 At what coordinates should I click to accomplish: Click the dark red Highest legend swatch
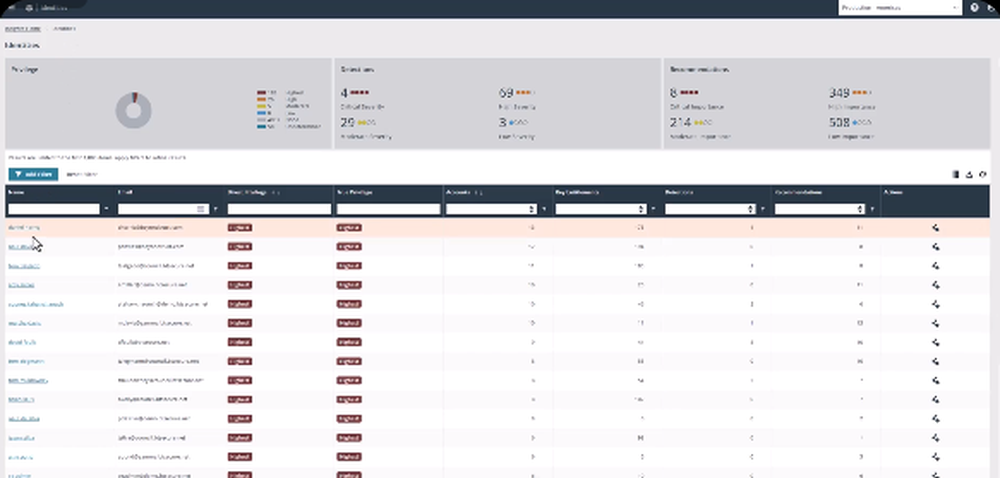pyautogui.click(x=261, y=92)
